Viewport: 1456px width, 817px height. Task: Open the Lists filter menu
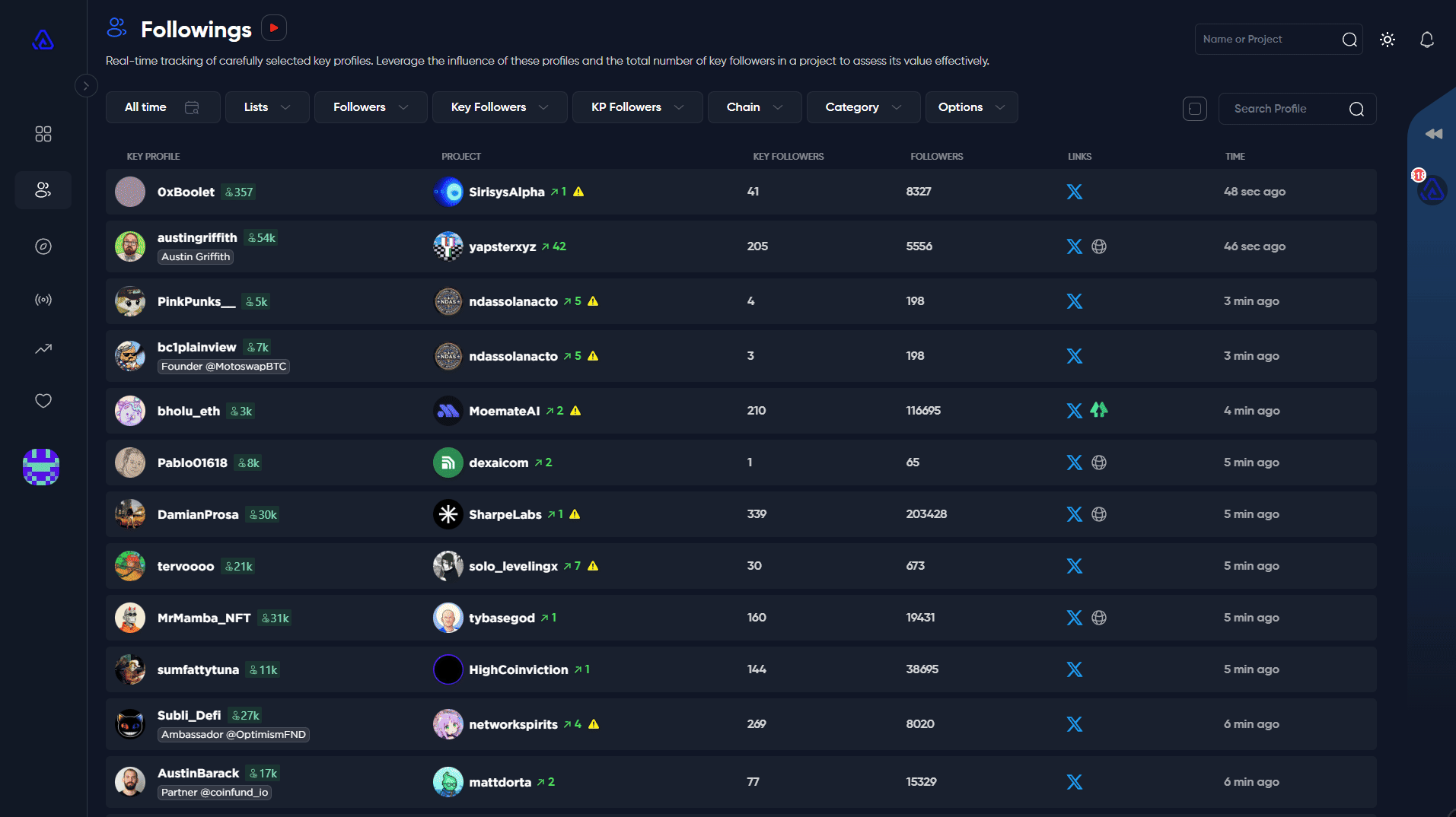point(266,107)
